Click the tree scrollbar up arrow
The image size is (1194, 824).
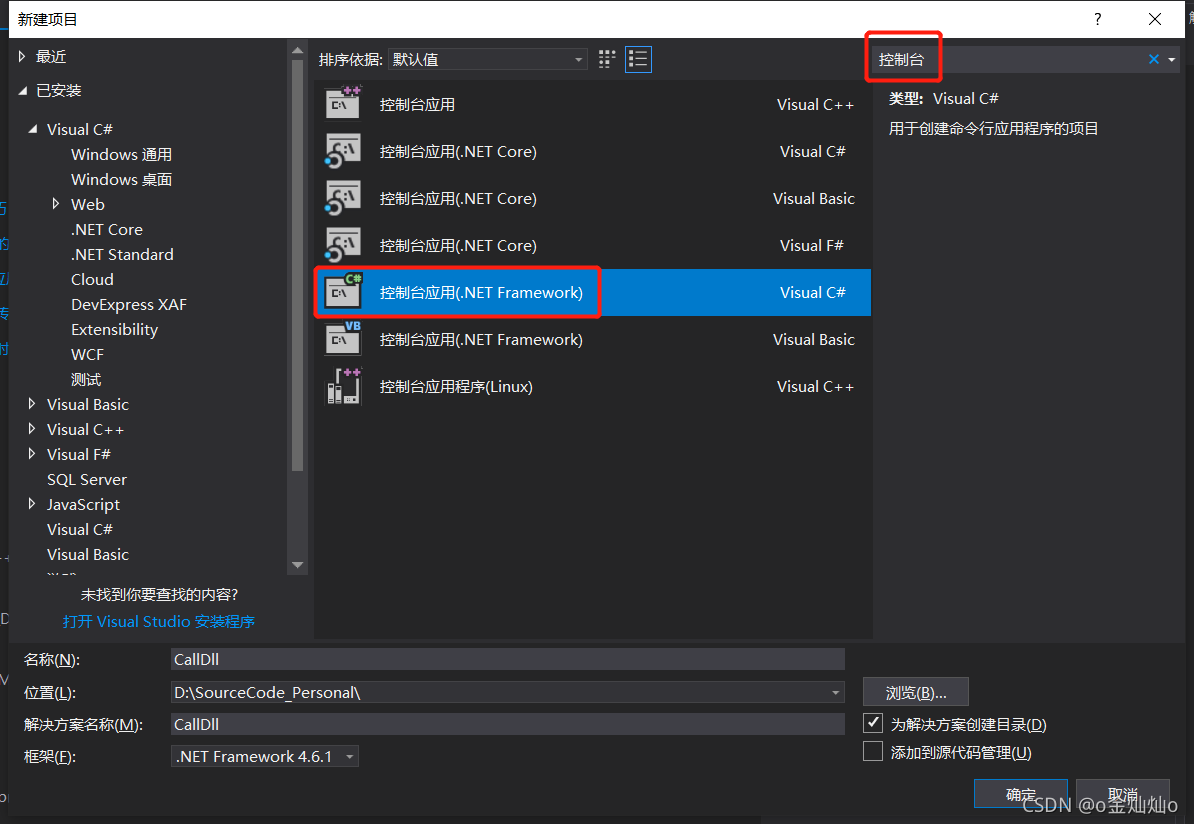pos(298,50)
